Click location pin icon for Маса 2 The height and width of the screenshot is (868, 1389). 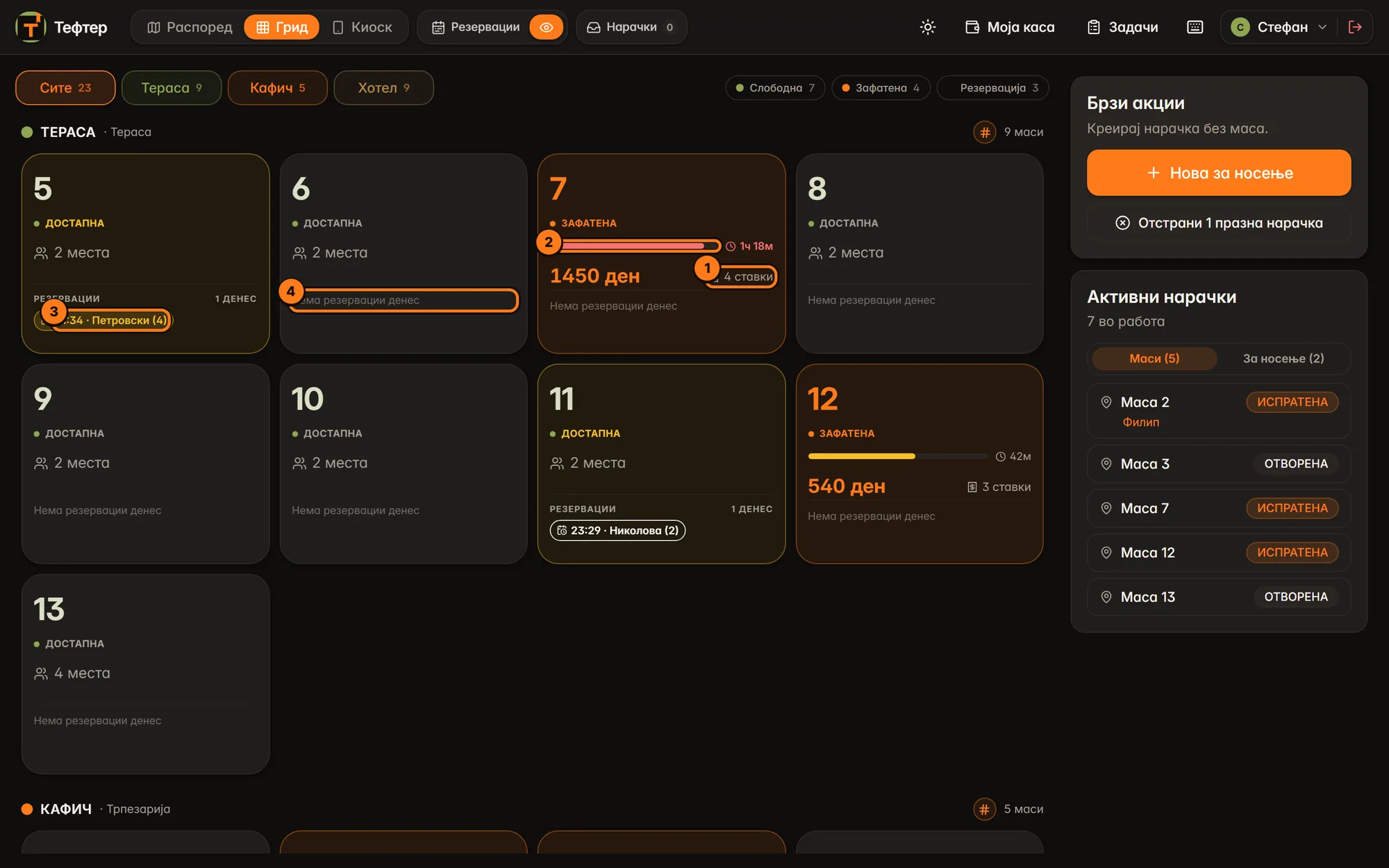pyautogui.click(x=1106, y=402)
